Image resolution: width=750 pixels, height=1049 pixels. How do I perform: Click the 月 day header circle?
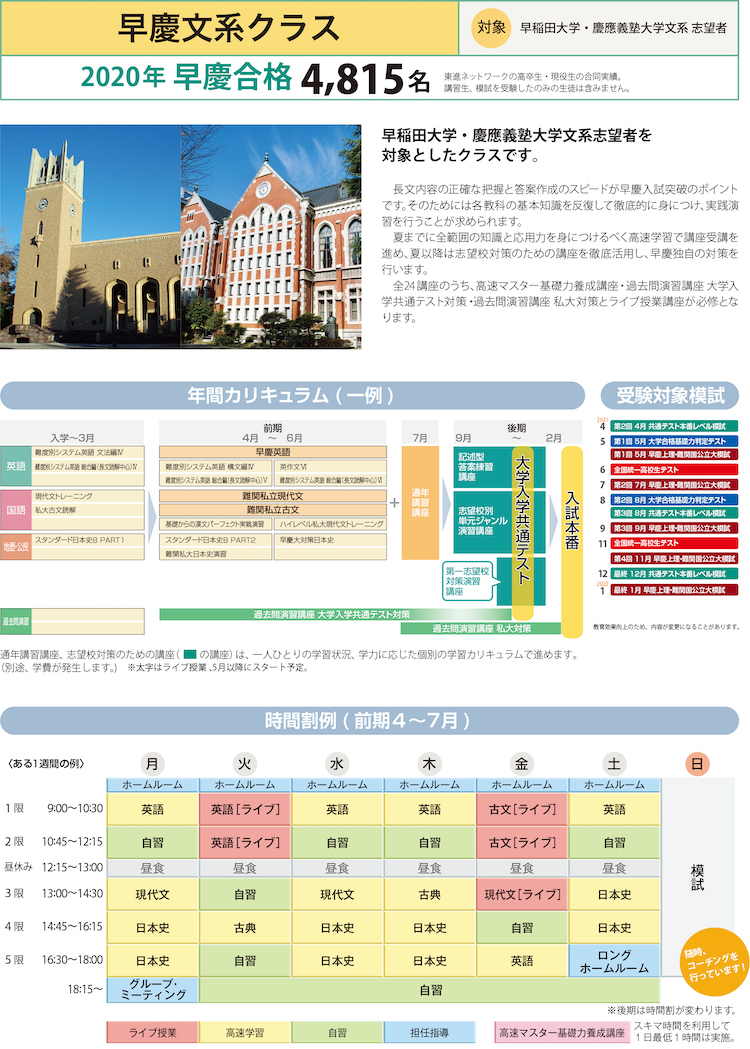click(153, 764)
